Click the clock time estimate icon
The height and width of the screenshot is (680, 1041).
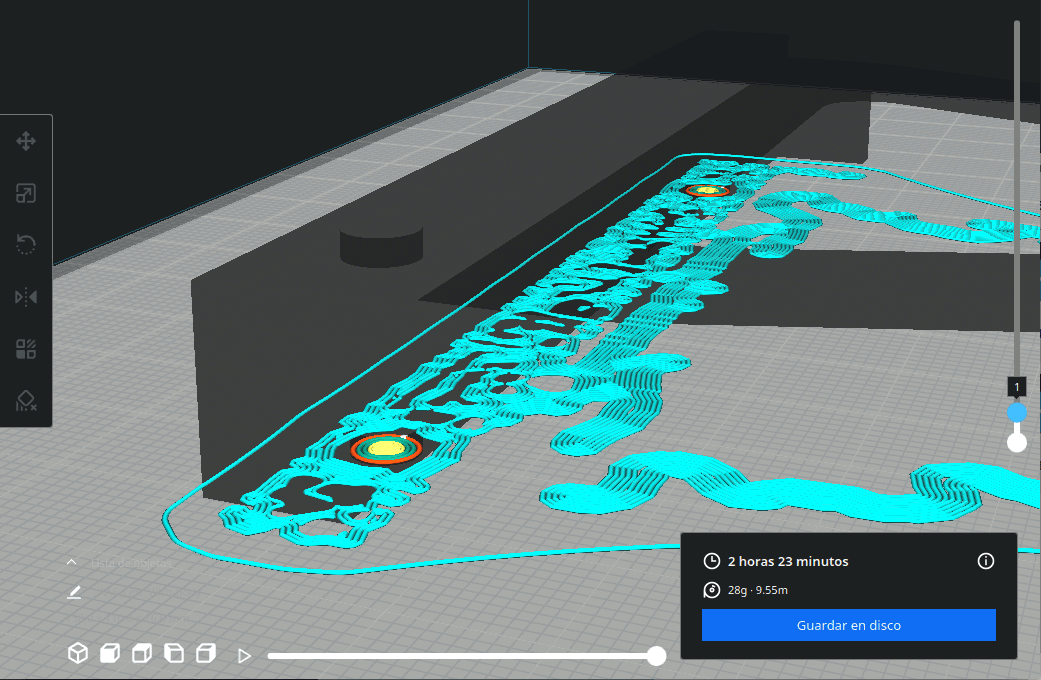point(712,561)
